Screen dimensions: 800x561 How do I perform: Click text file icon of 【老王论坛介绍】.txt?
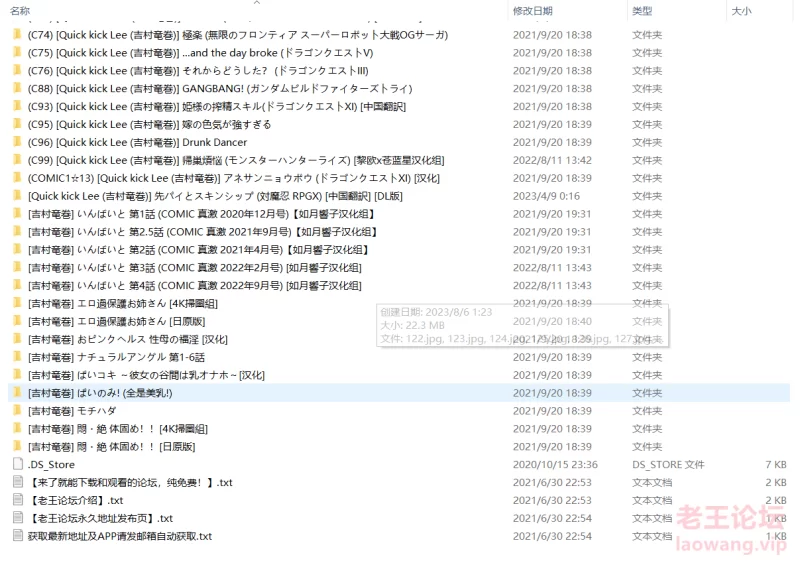(18, 499)
